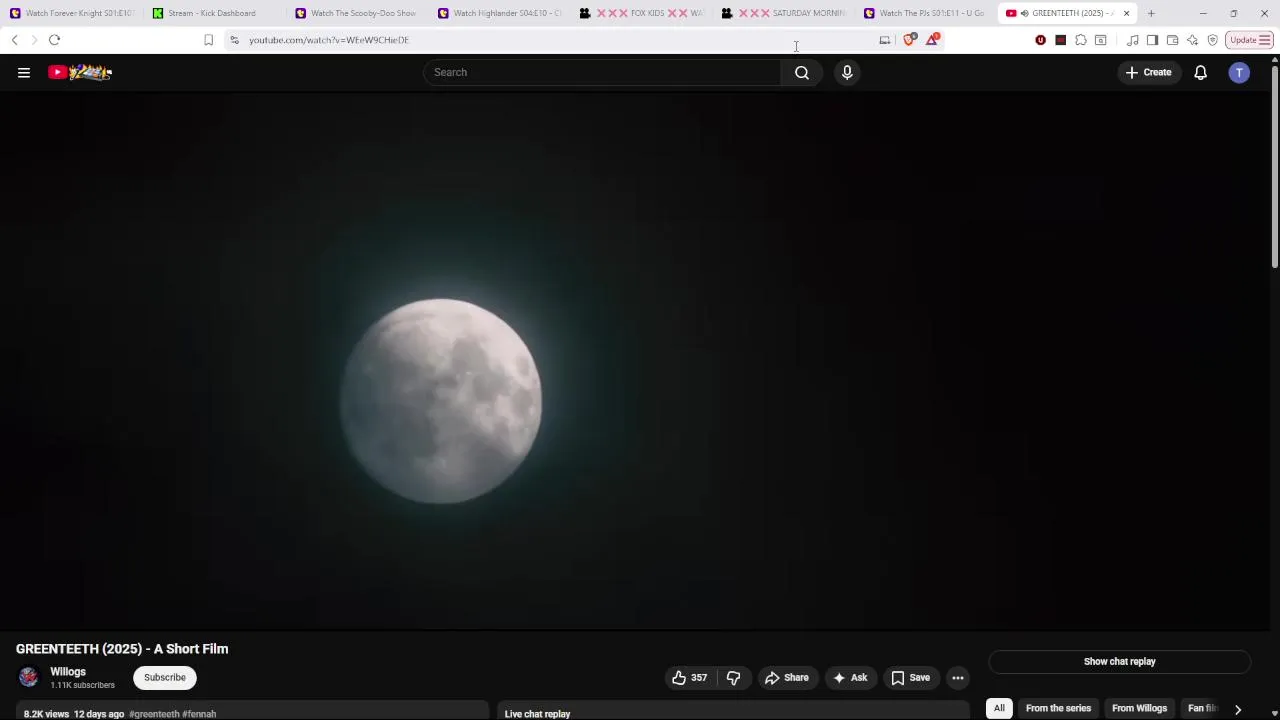Open the new tab plus button
Viewport: 1280px width, 720px height.
point(1151,13)
